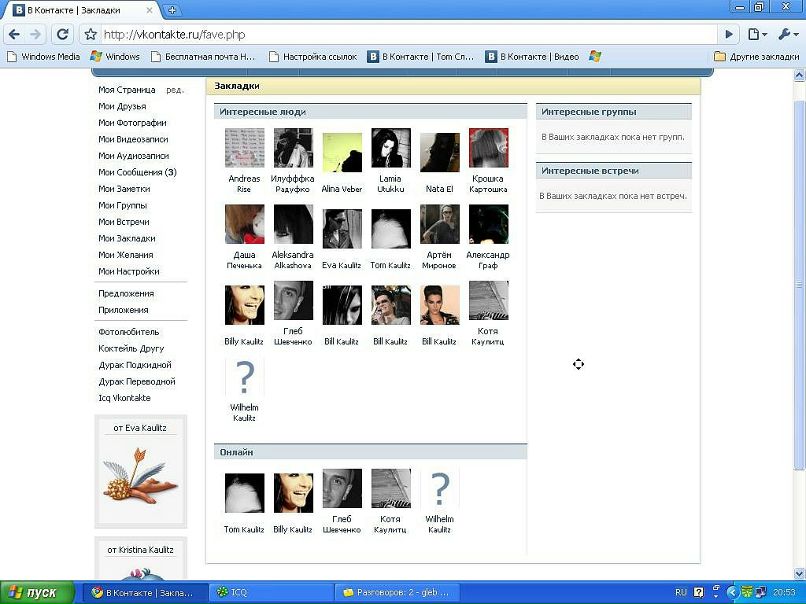
Task: Click the address bar URL field
Action: [400, 34]
